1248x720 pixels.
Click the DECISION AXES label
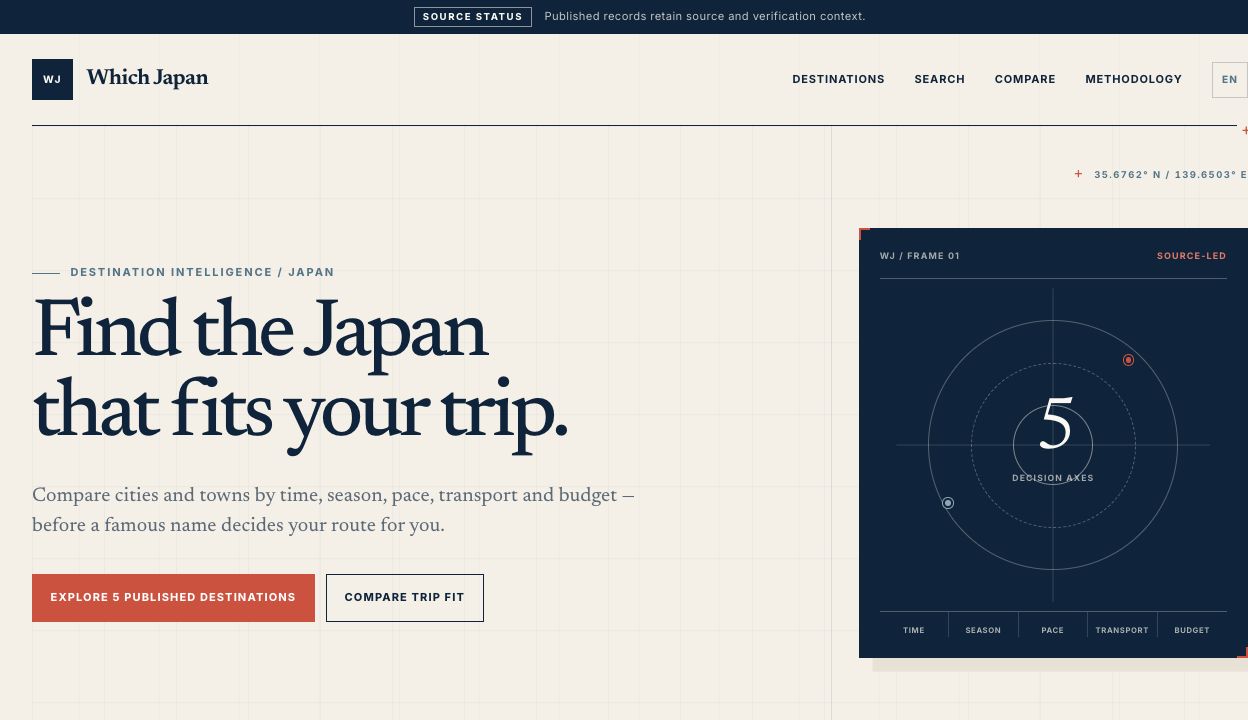(x=1053, y=478)
